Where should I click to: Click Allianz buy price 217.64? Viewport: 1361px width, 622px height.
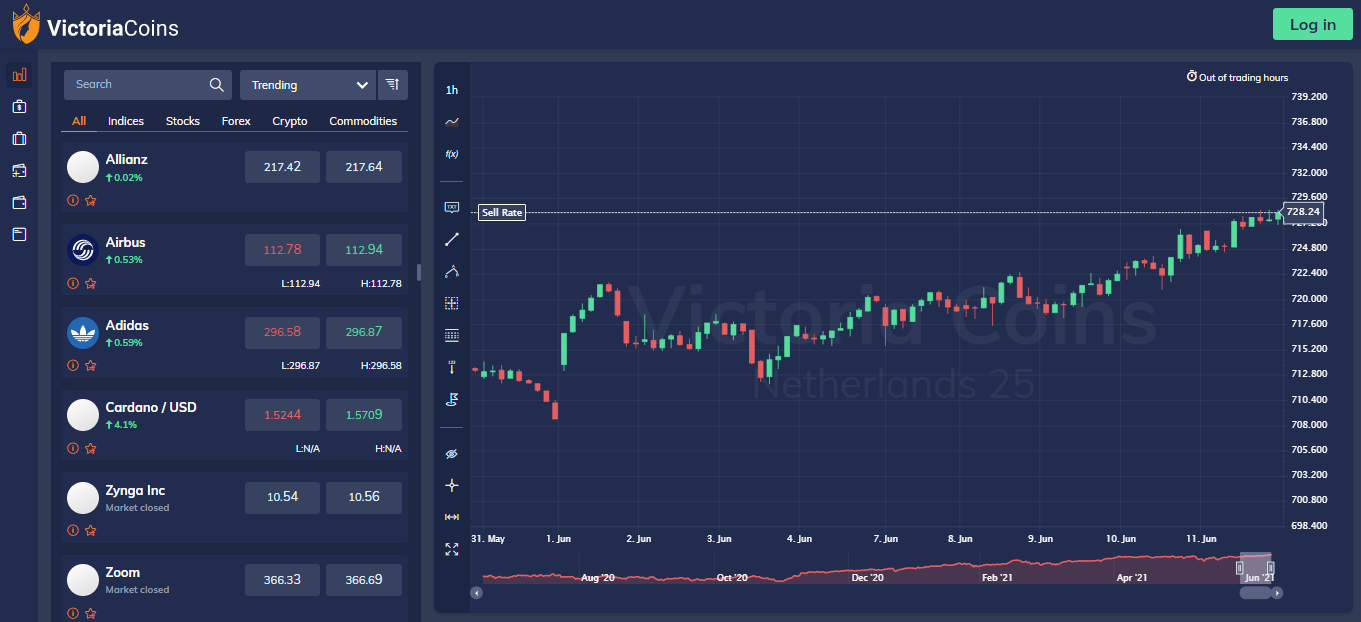tap(364, 167)
